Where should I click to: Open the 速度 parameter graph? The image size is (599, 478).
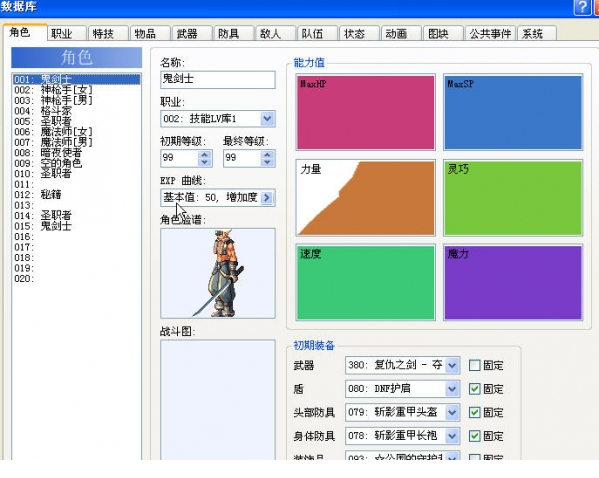tap(366, 282)
